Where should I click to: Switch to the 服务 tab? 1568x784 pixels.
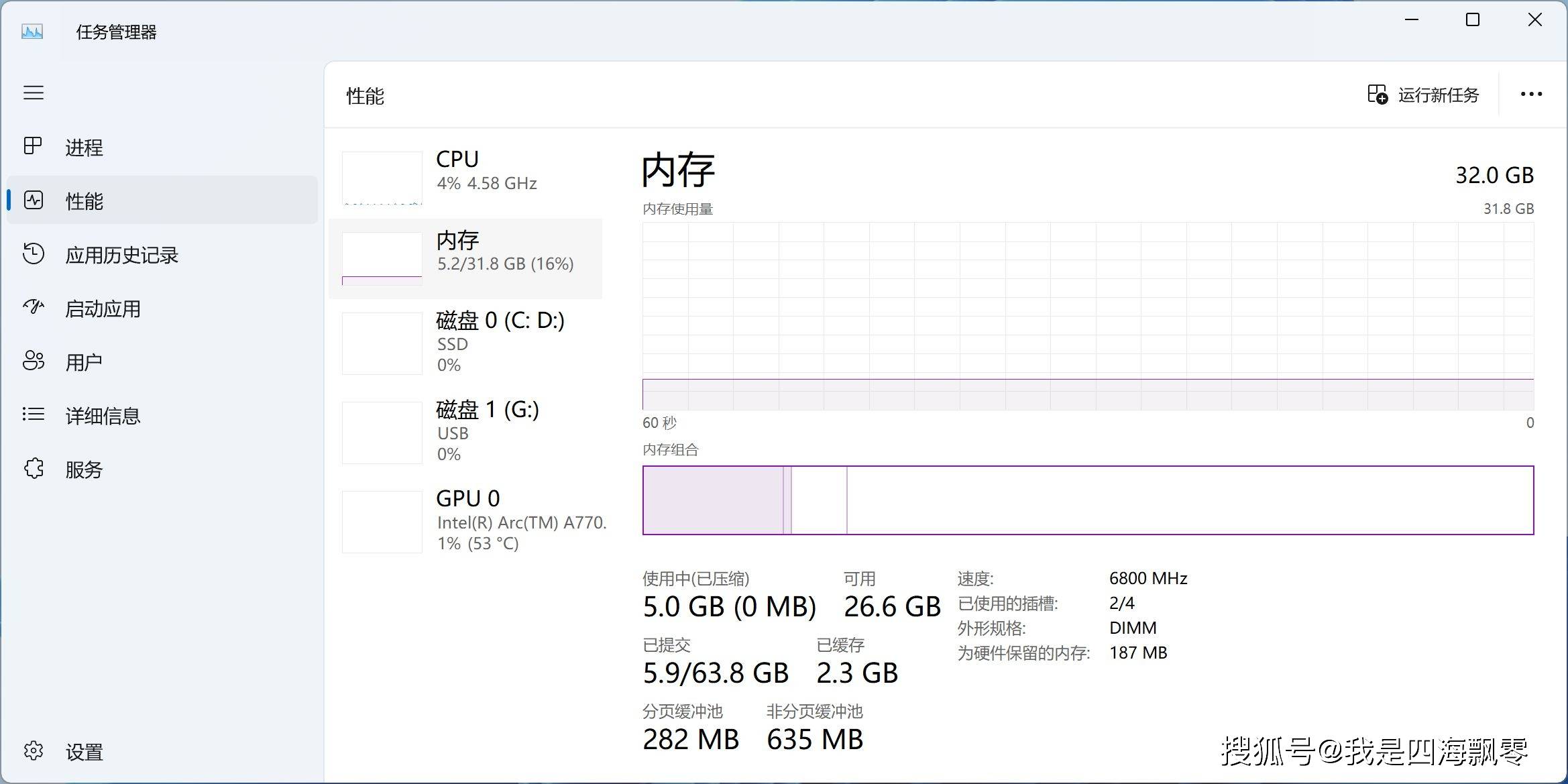click(x=162, y=469)
